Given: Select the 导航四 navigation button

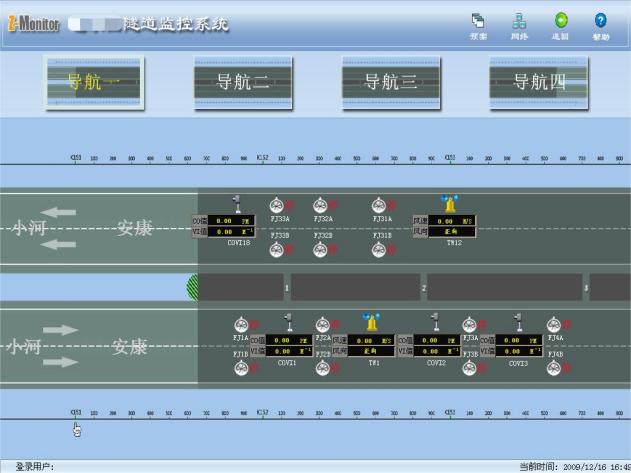Looking at the screenshot, I should tap(539, 82).
